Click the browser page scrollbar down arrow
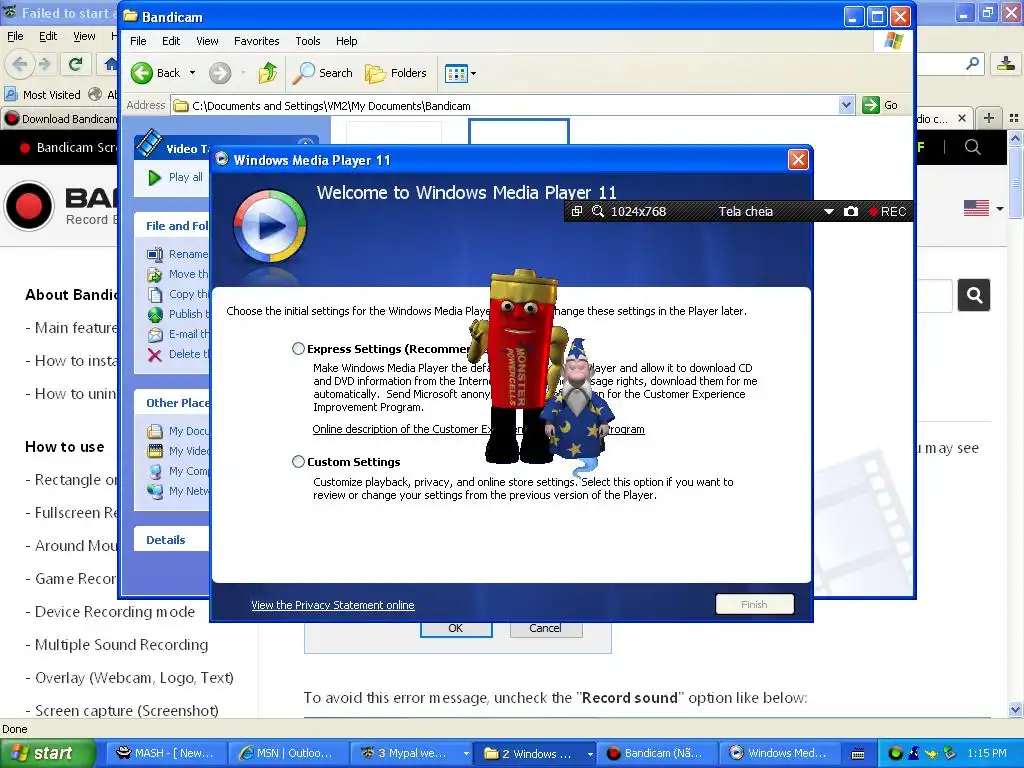 (1016, 709)
